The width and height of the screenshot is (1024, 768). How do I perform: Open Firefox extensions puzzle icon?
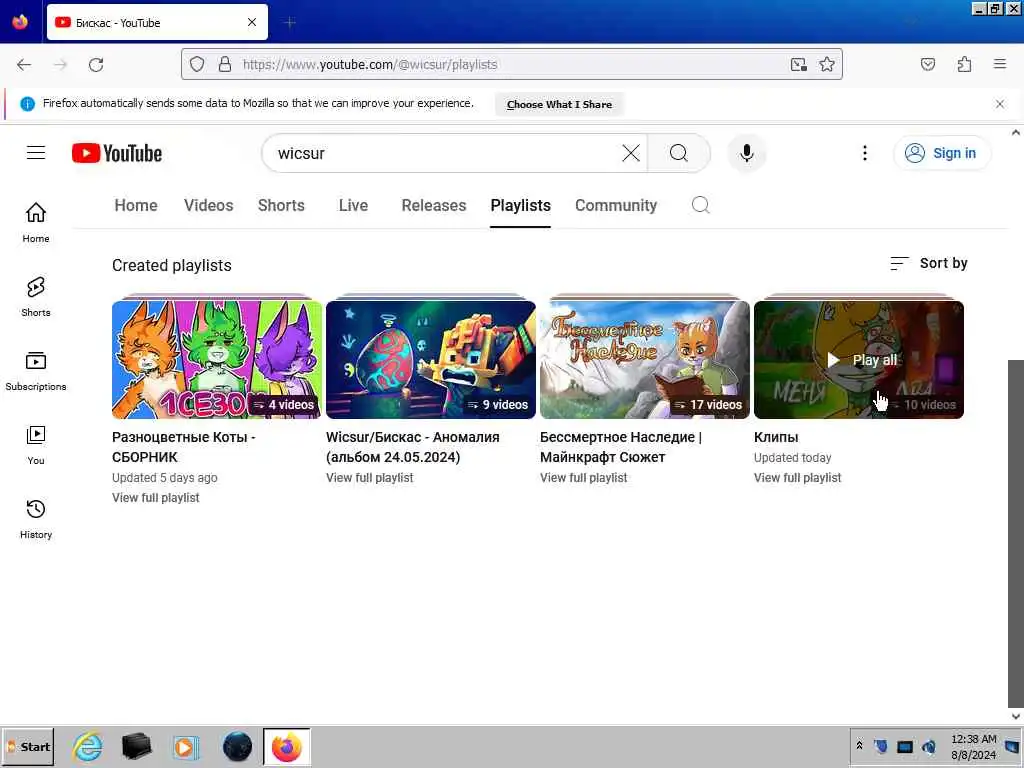click(x=964, y=64)
